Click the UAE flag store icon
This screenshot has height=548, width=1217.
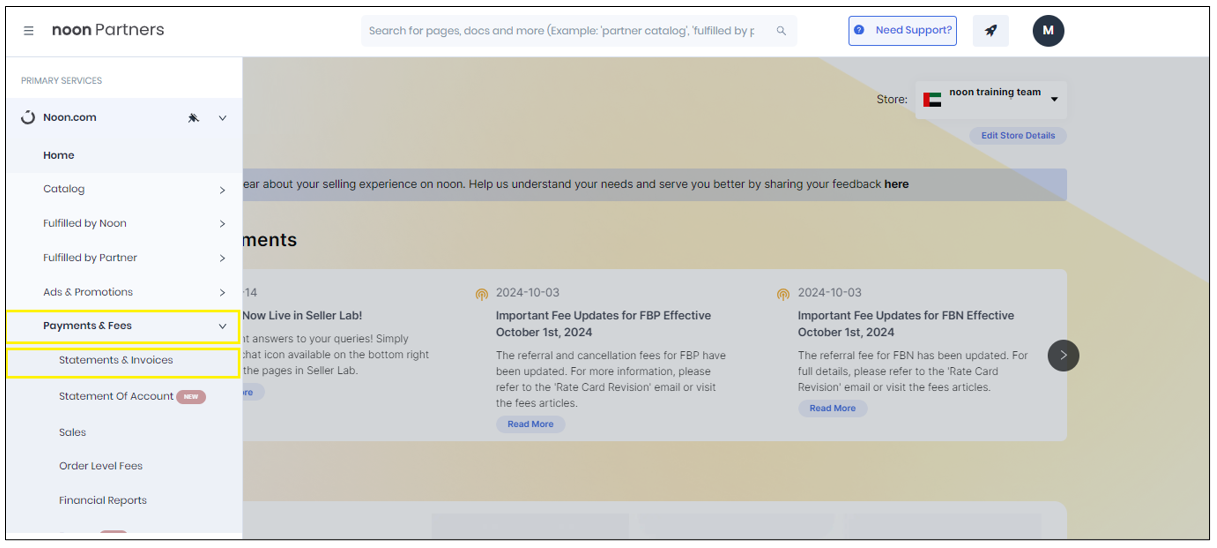(x=932, y=99)
